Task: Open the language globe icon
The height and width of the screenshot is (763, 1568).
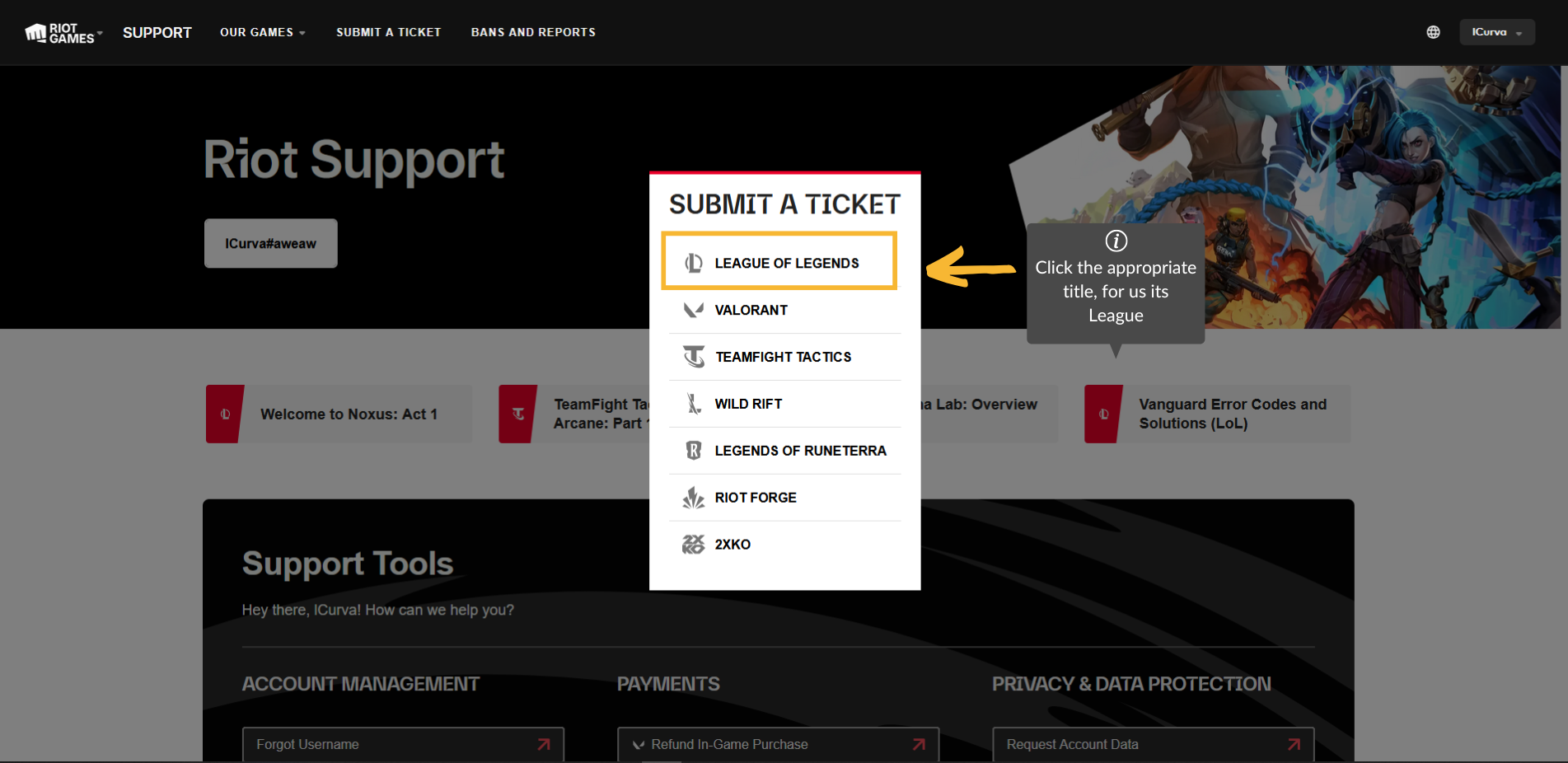Action: point(1434,32)
